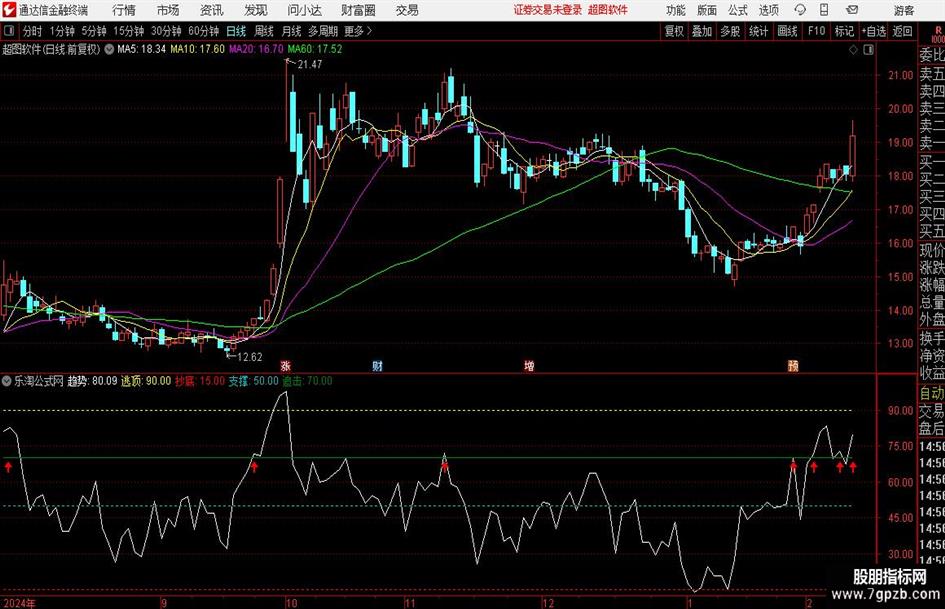Open the 发现 menu

256,10
